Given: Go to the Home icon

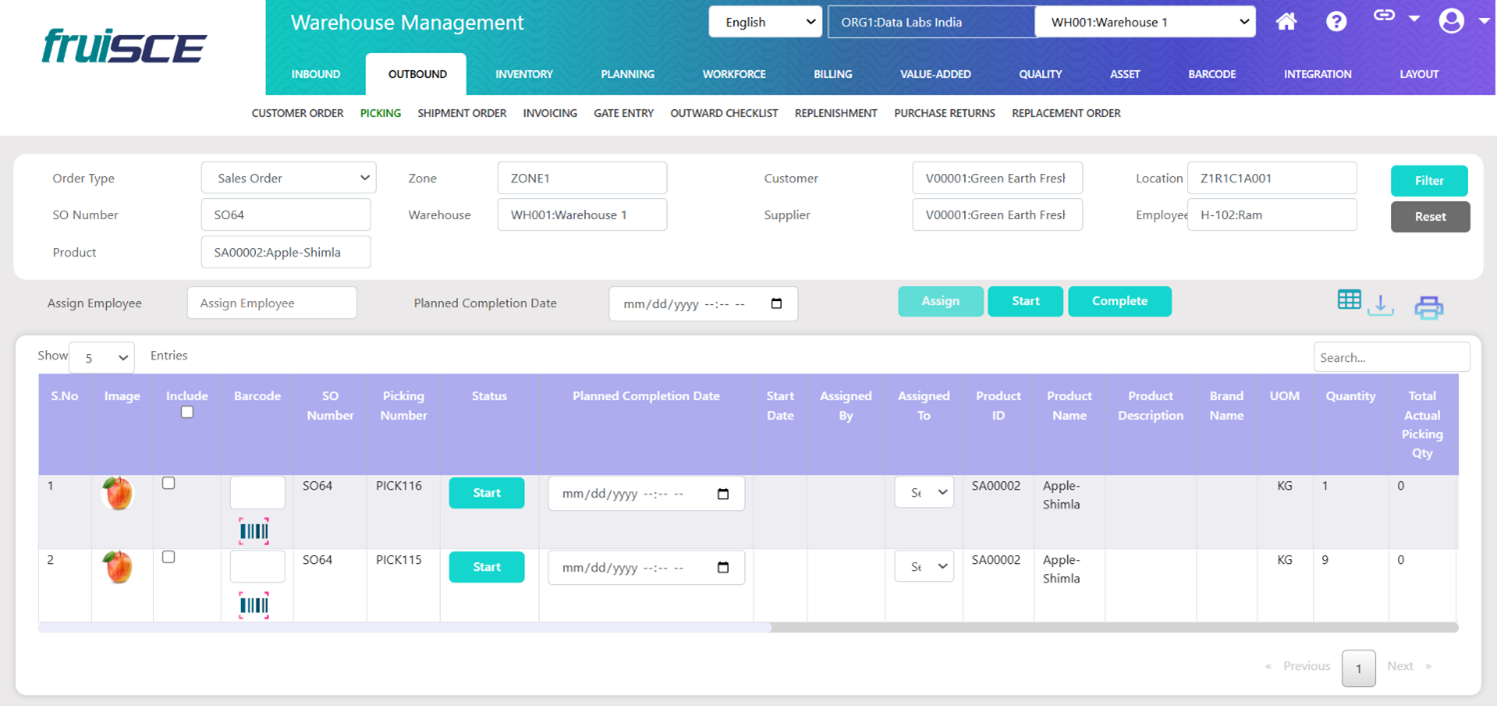Looking at the screenshot, I should [1286, 22].
